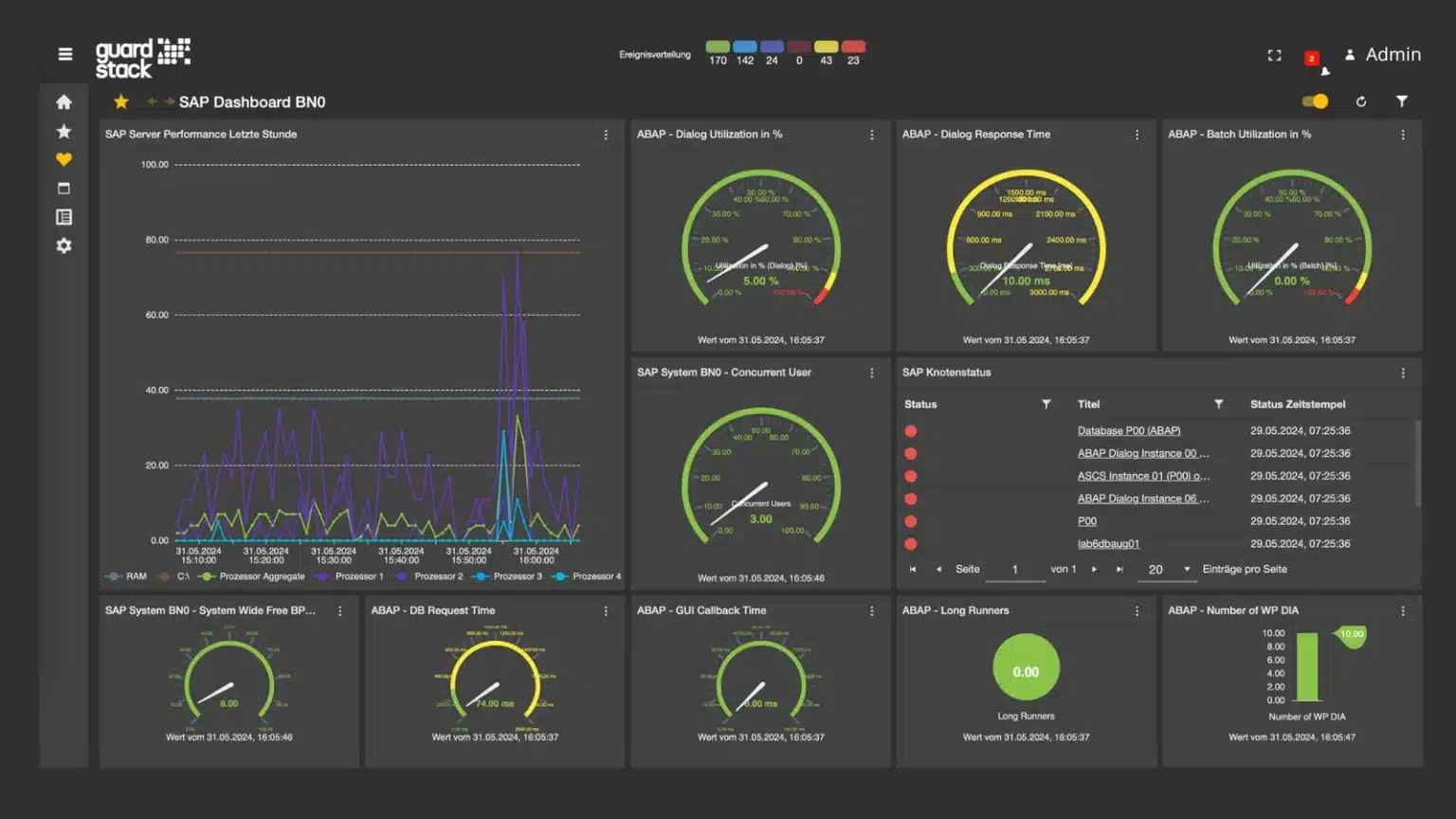This screenshot has width=1456, height=819.
Task: Click the Knotenstatus table scrollbar
Action: [1418, 463]
